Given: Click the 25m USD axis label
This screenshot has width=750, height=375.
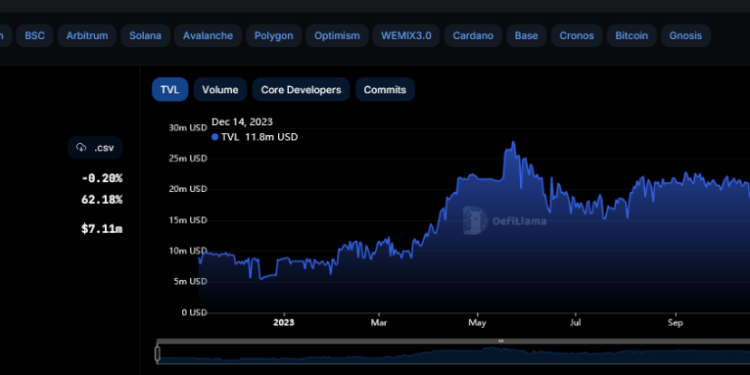Looking at the screenshot, I should coord(188,158).
